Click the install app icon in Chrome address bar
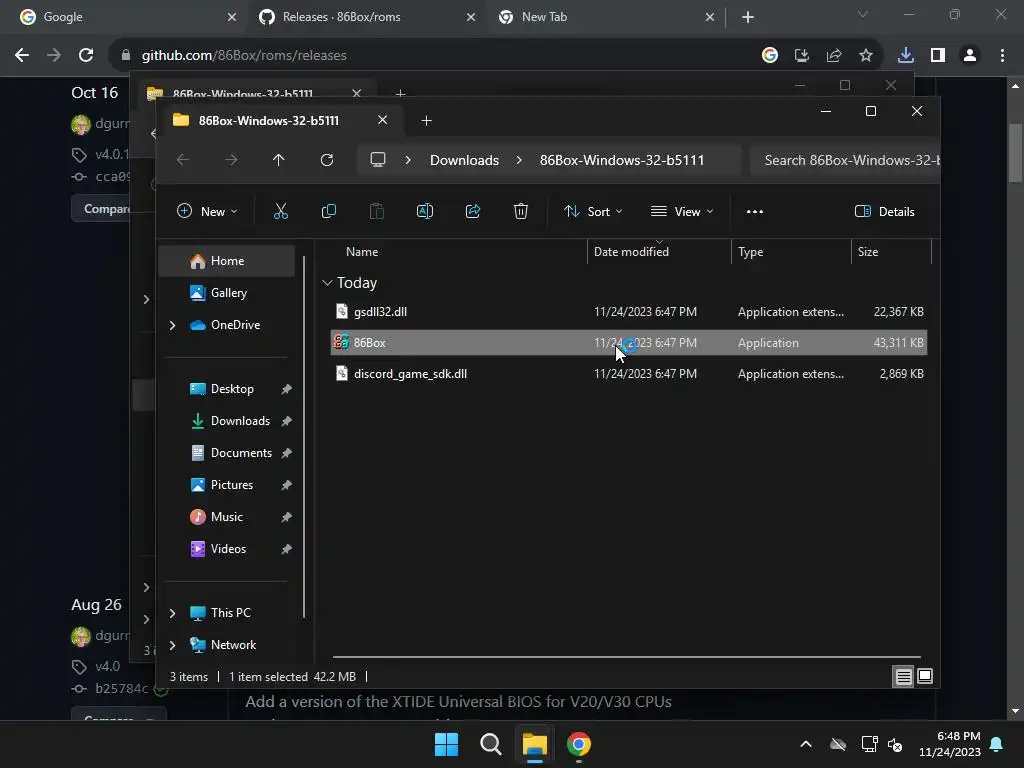Screen dimensions: 1024x768 801,56
